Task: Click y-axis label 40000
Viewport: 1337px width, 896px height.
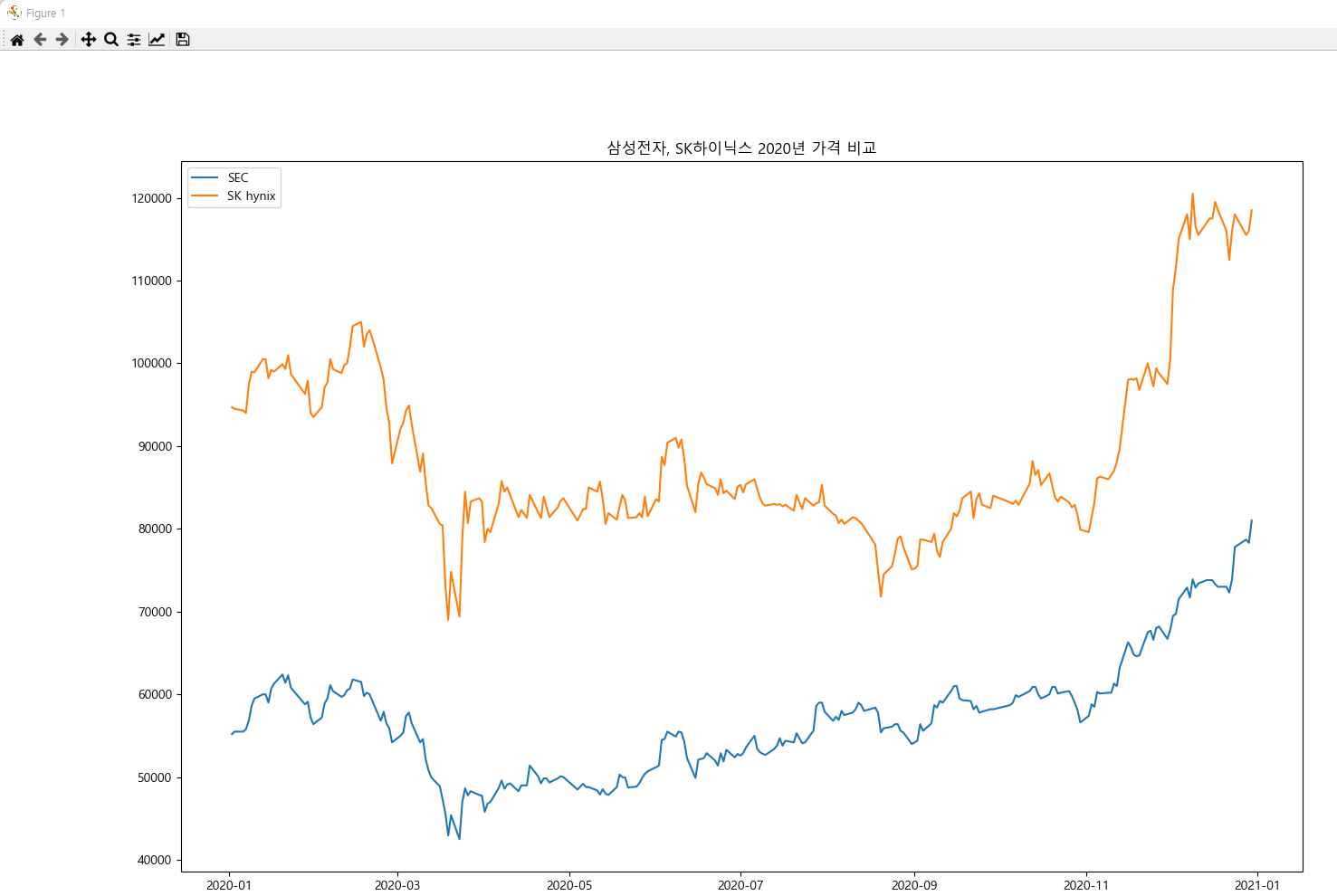Action: tap(155, 860)
